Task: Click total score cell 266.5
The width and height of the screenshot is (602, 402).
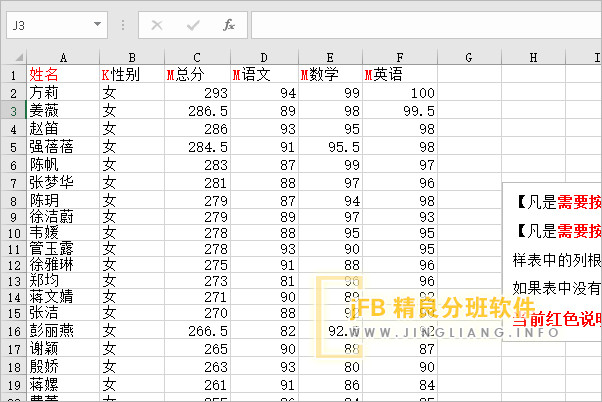Action: tap(197, 331)
